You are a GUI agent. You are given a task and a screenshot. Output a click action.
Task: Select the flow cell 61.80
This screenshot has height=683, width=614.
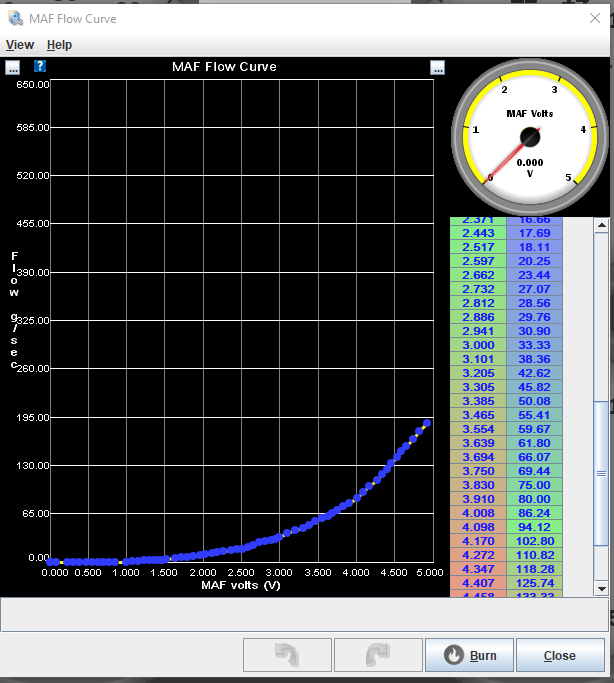pos(534,443)
